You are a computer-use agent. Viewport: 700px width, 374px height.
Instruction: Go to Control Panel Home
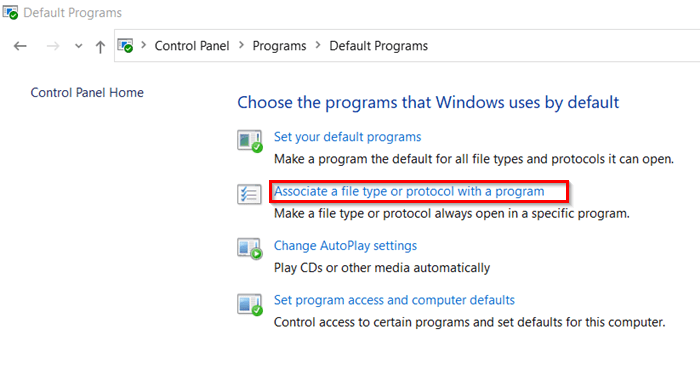pos(87,93)
